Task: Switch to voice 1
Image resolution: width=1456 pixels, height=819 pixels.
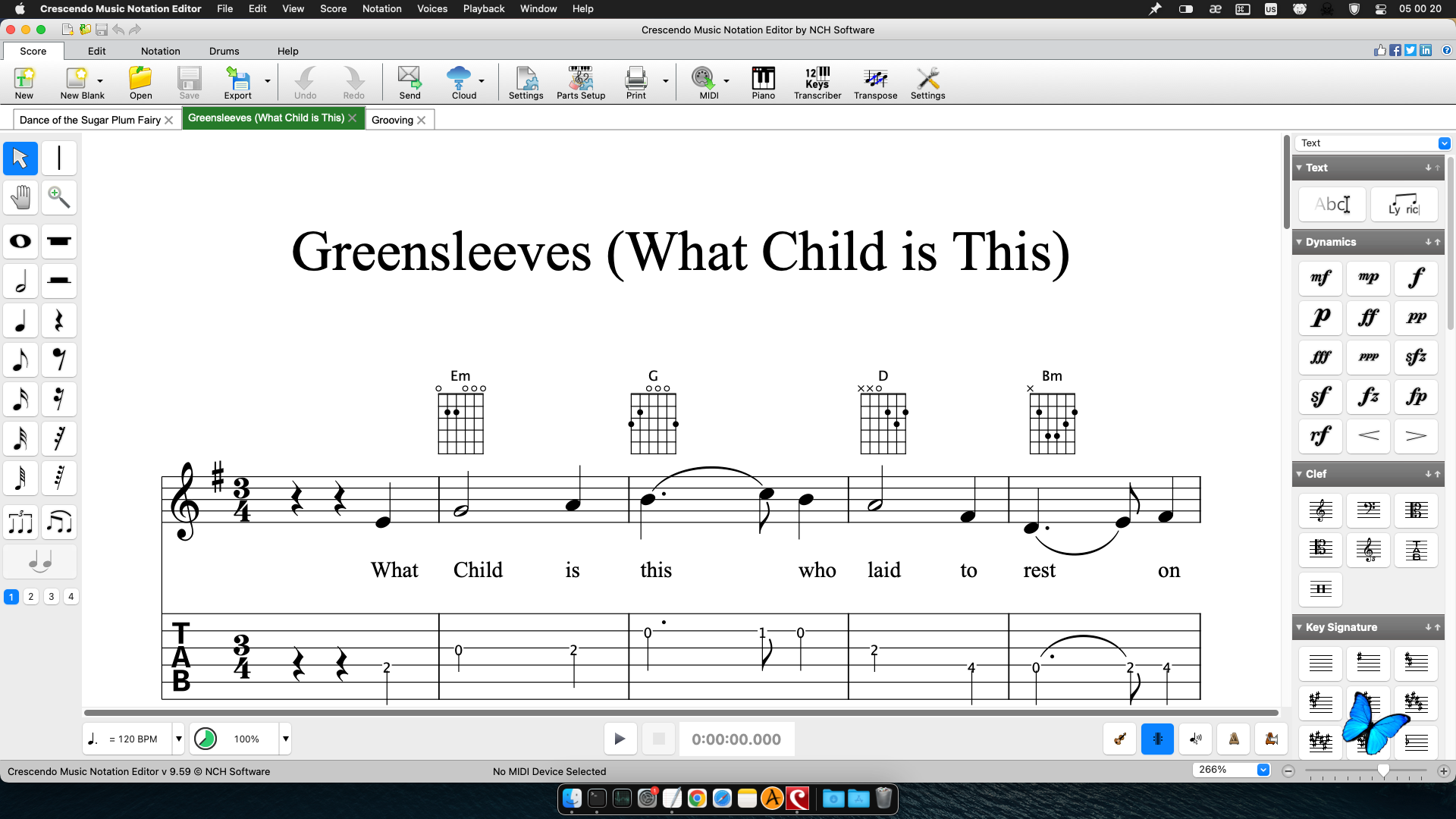Action: click(11, 597)
